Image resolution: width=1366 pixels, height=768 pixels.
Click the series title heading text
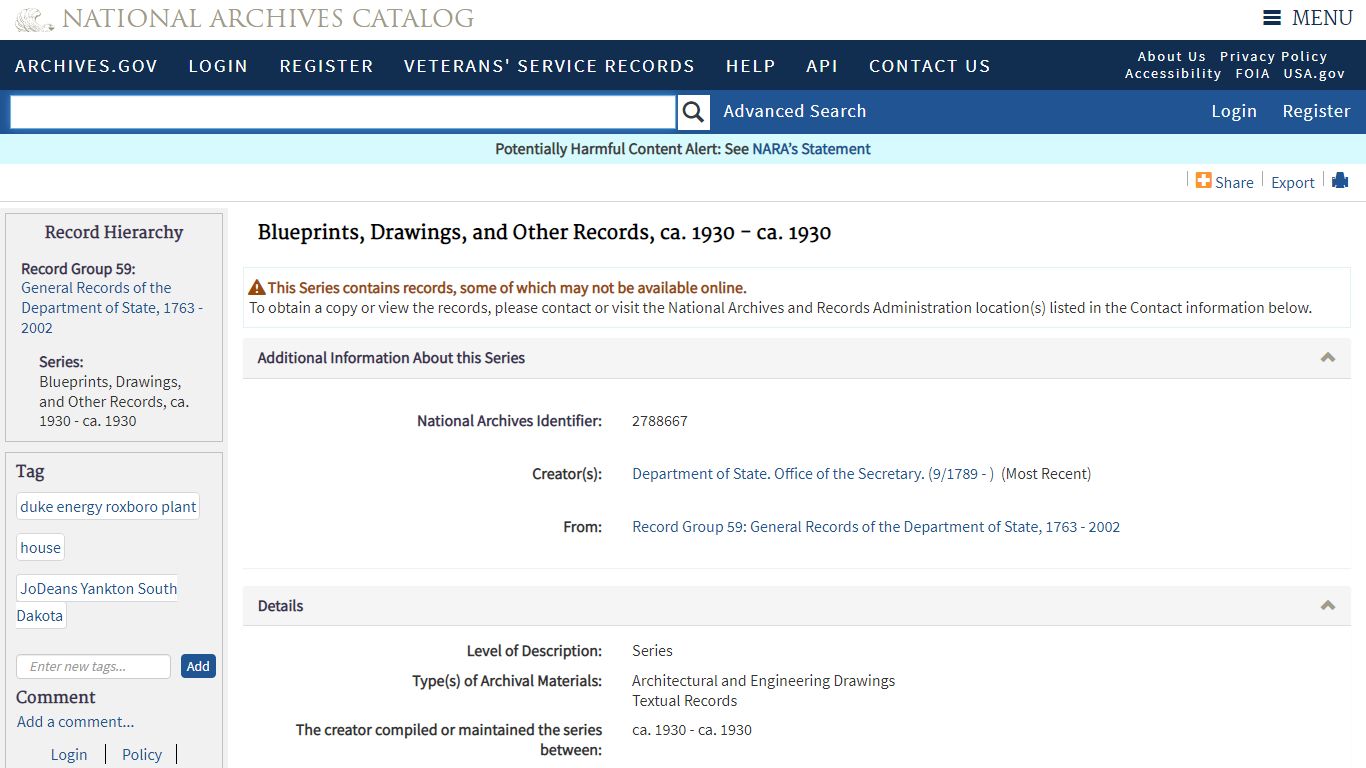(544, 233)
